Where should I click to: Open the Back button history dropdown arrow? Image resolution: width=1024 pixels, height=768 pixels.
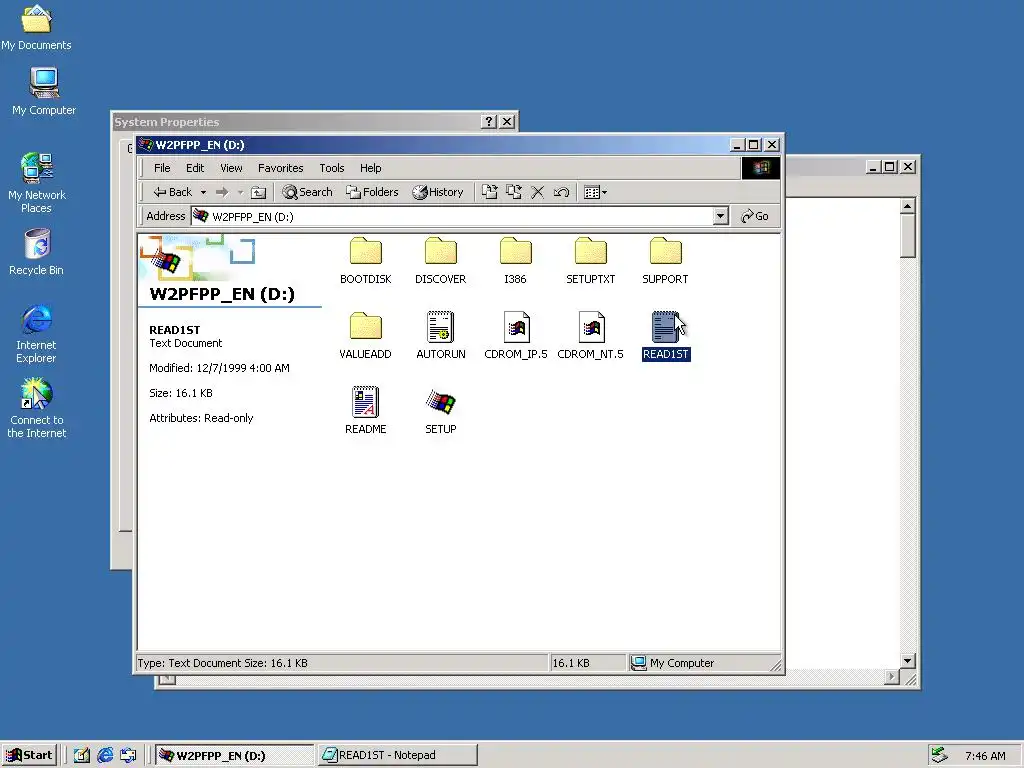tap(203, 192)
